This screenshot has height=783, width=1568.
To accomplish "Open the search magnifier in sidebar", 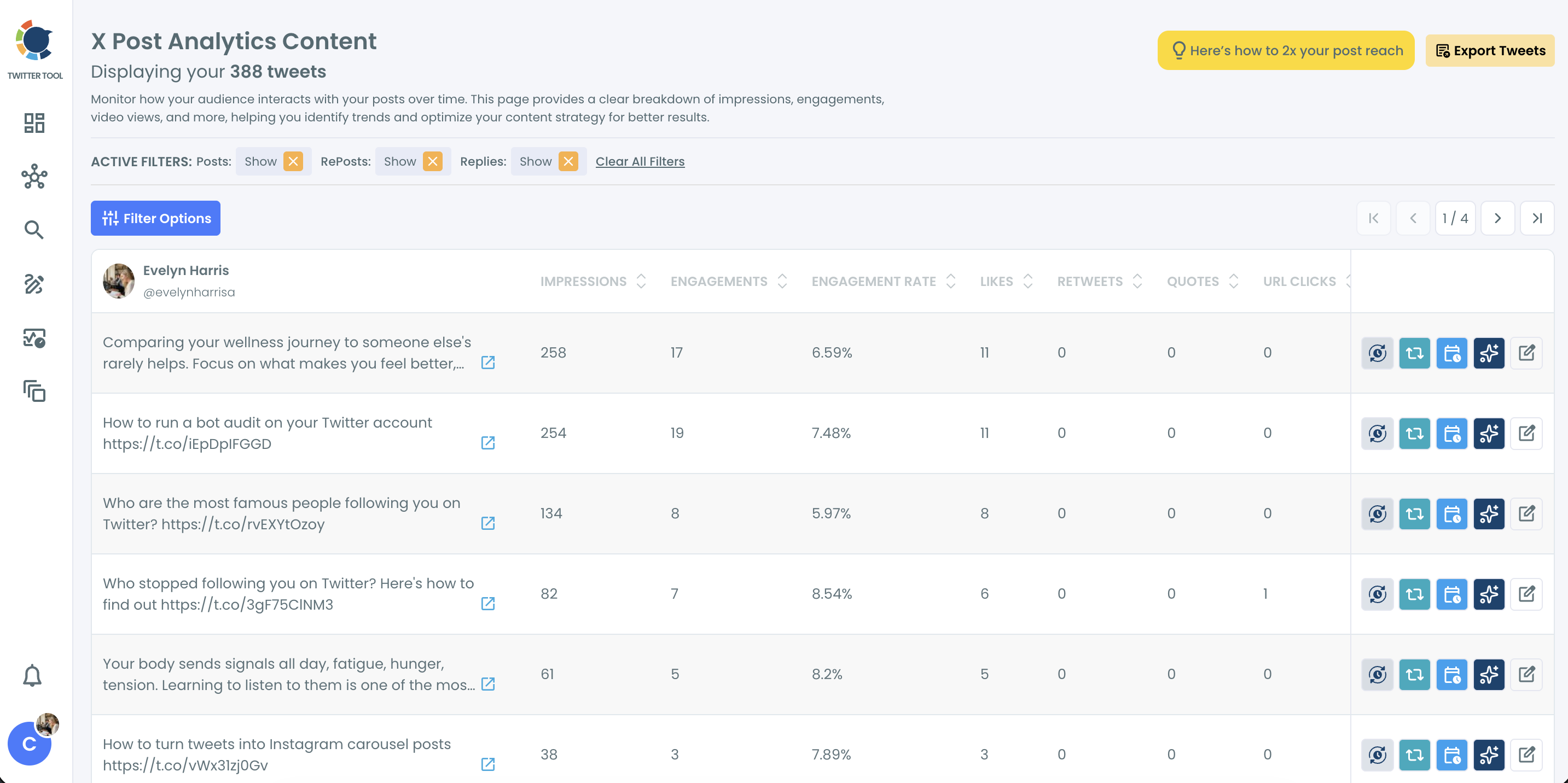I will point(34,230).
